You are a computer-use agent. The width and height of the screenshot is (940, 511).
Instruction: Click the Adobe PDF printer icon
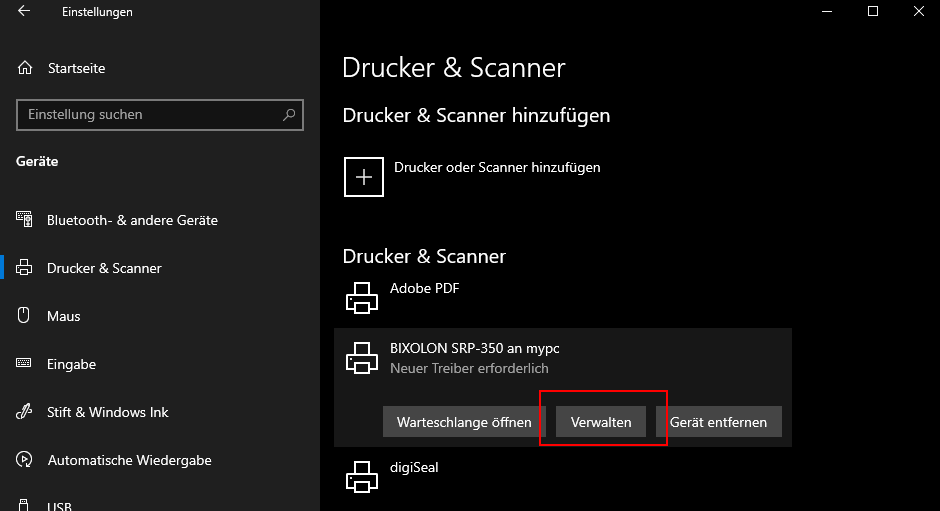[362, 297]
